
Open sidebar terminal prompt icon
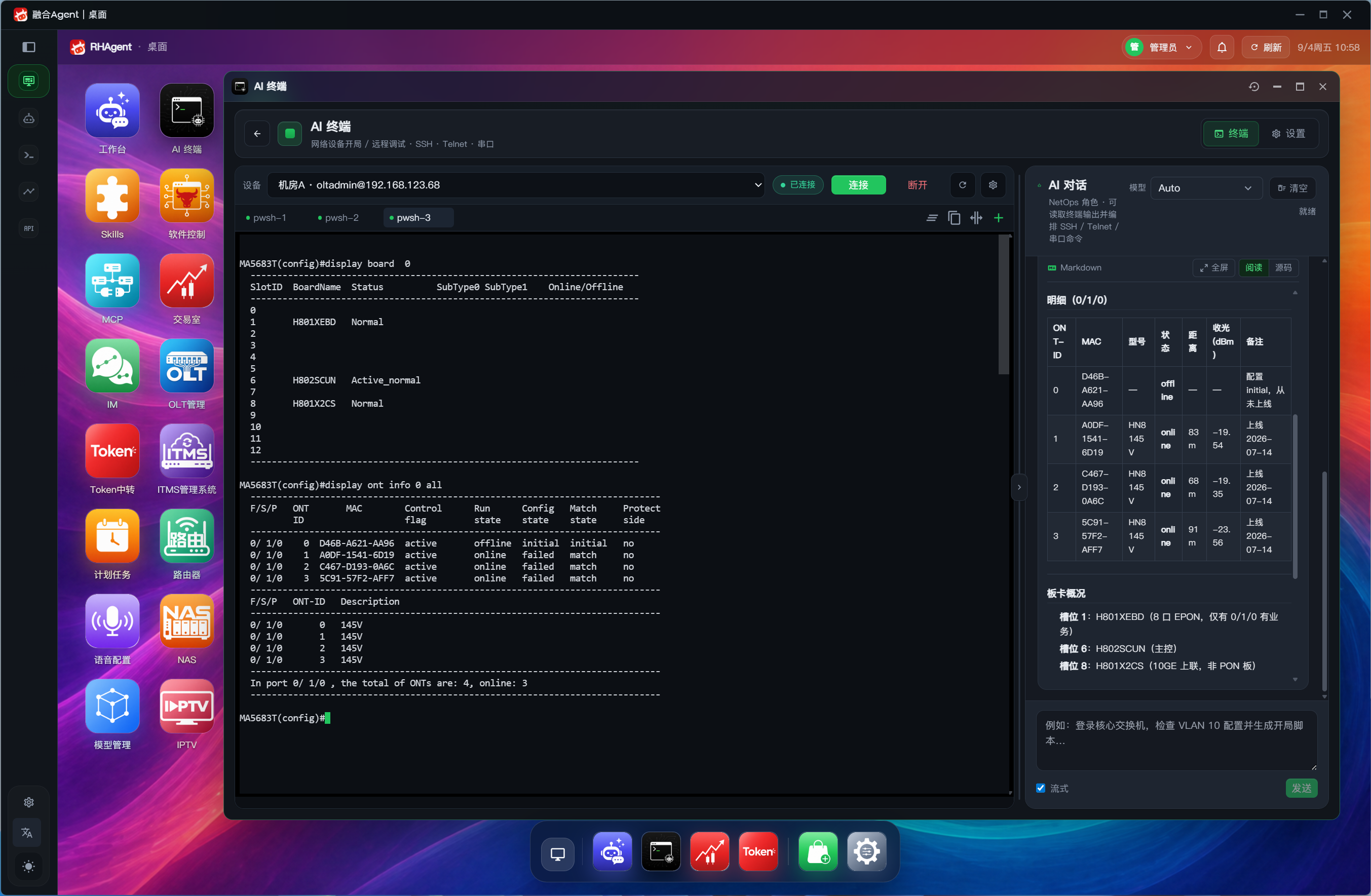click(x=28, y=155)
